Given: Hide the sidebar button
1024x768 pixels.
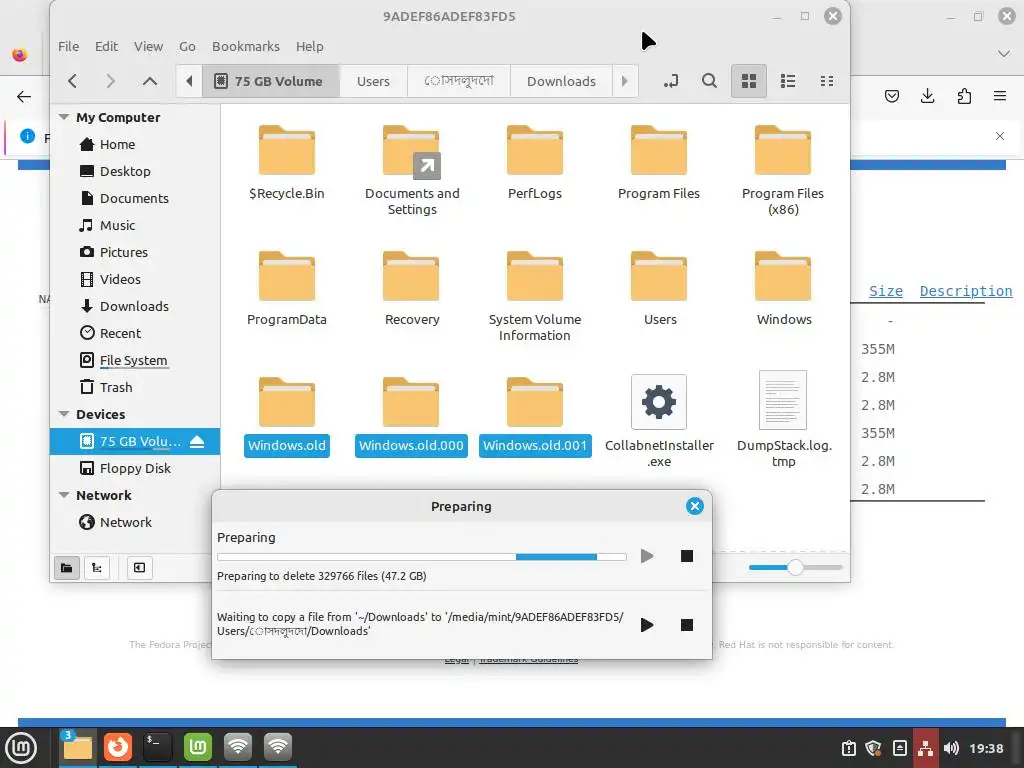Looking at the screenshot, I should tap(139, 568).
